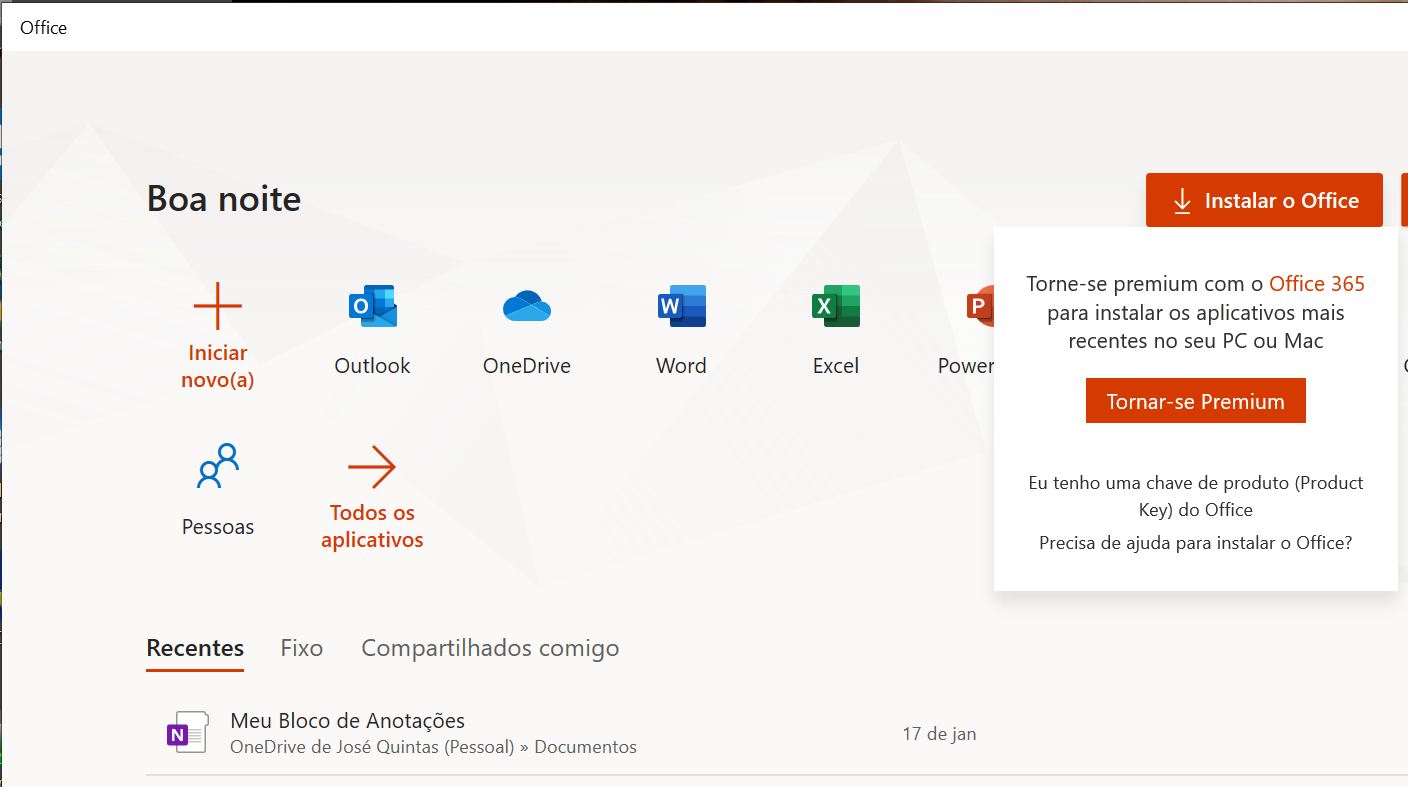Select the Recentes tab
The height and width of the screenshot is (787, 1408).
(x=195, y=648)
